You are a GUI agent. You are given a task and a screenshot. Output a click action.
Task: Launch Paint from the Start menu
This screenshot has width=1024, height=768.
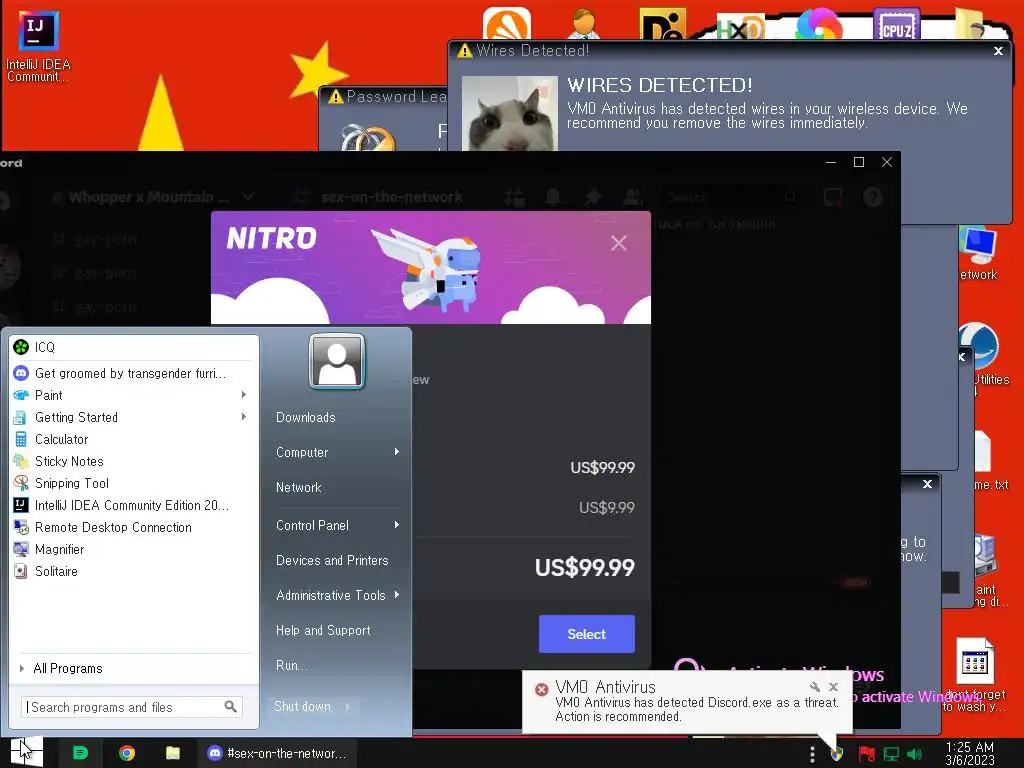(134, 395)
